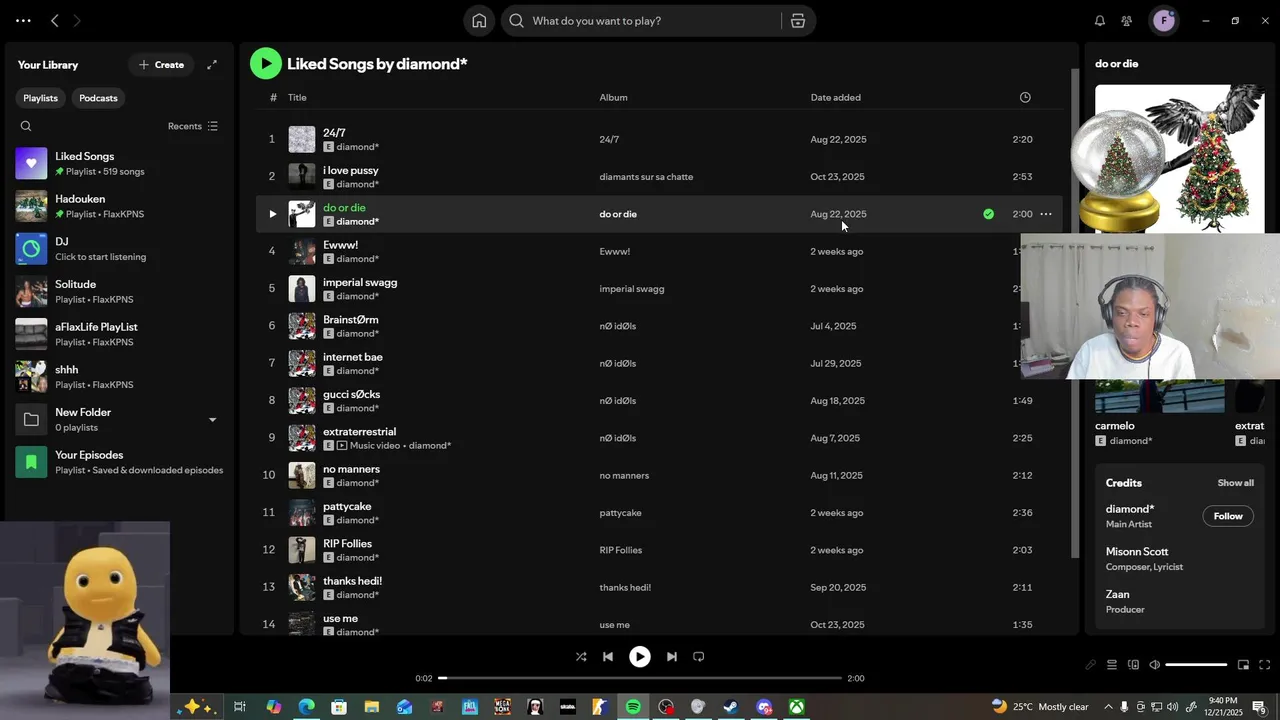Skip to the previous track

pos(608,657)
